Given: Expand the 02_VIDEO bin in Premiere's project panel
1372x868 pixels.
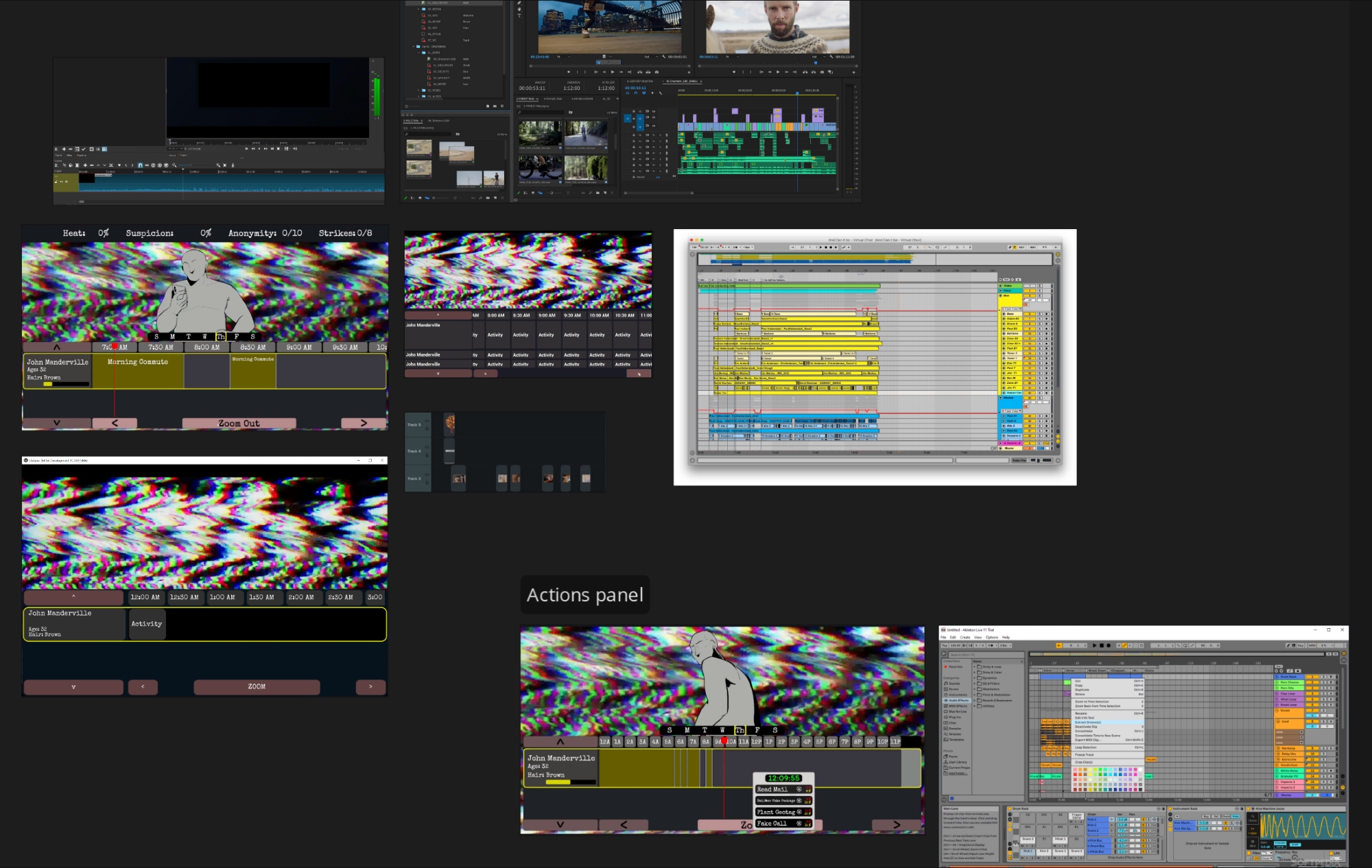Looking at the screenshot, I should 418,91.
